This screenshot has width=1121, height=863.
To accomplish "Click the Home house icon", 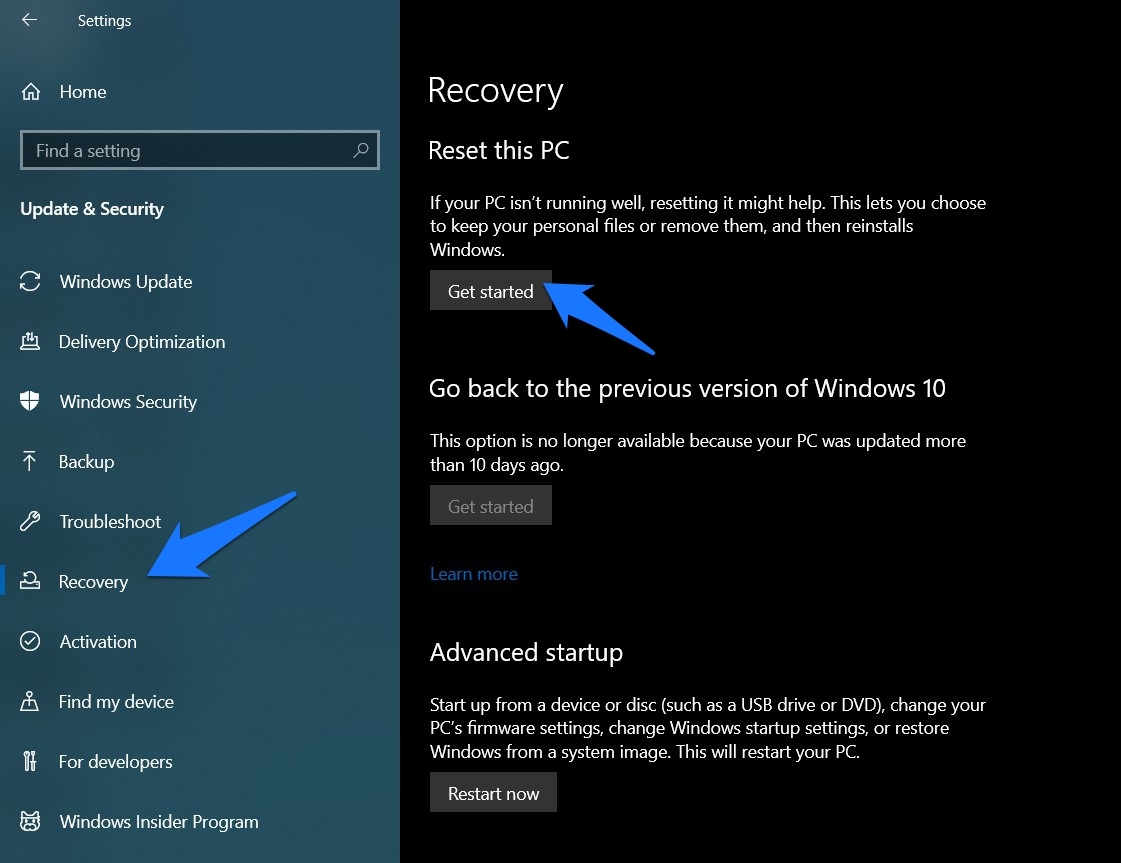I will click(31, 92).
